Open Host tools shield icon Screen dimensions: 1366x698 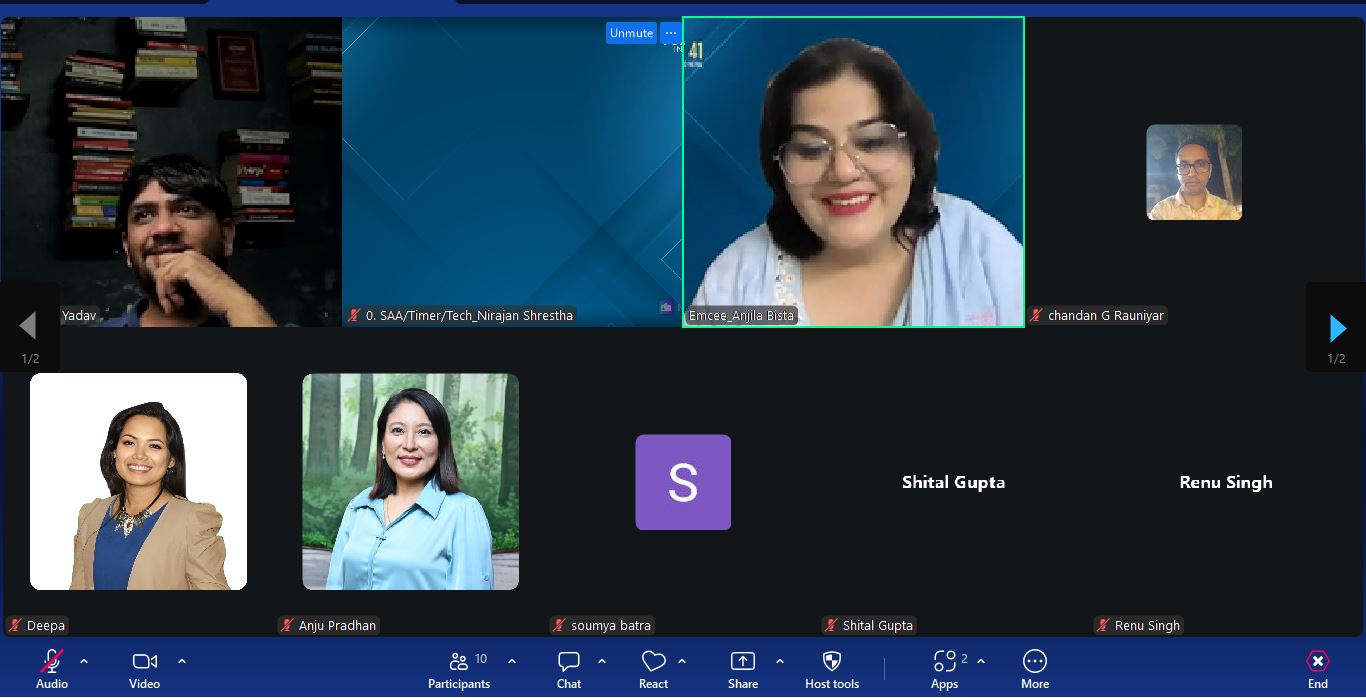(831, 662)
